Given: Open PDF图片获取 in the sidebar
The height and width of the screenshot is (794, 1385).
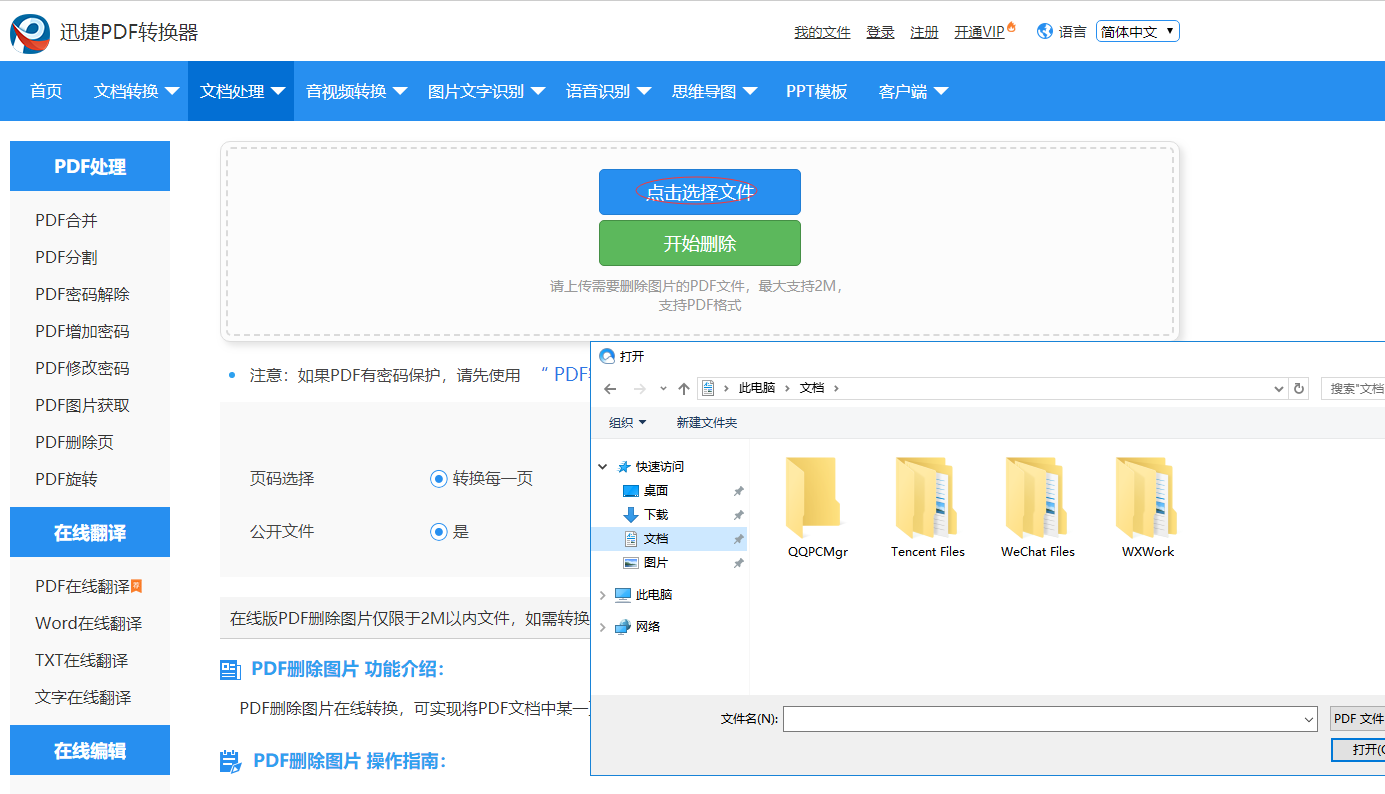Looking at the screenshot, I should click(x=82, y=405).
